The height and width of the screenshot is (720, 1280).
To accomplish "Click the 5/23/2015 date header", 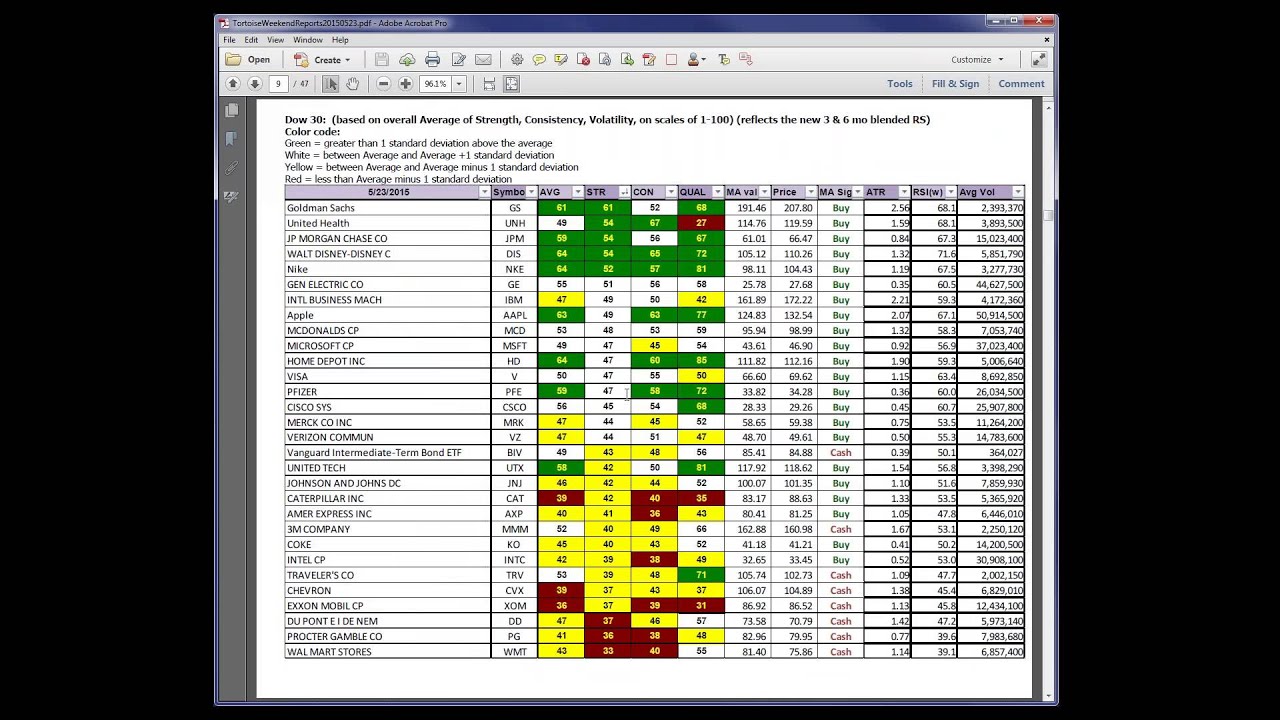I will 388,192.
